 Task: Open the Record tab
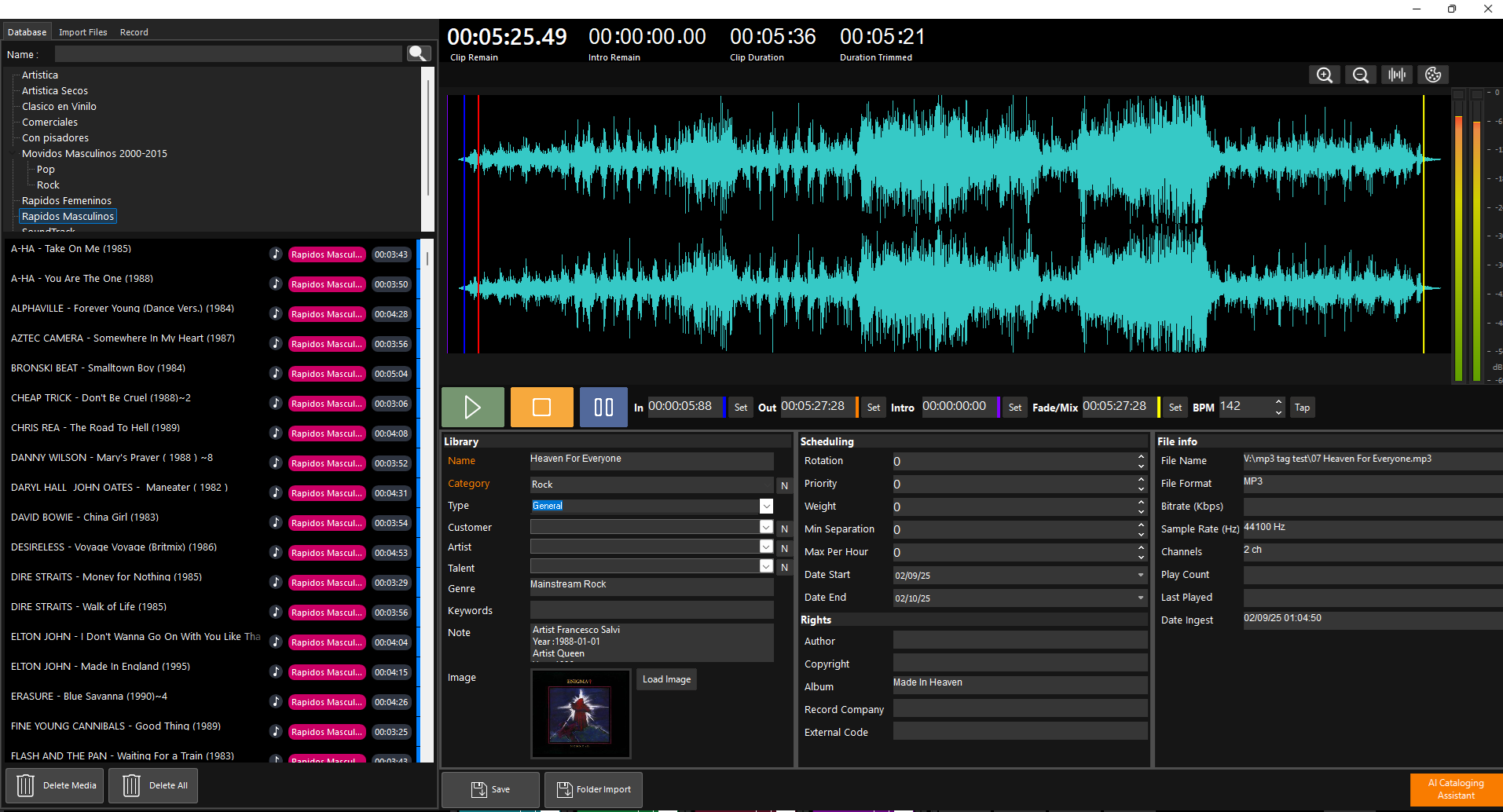pyautogui.click(x=134, y=32)
